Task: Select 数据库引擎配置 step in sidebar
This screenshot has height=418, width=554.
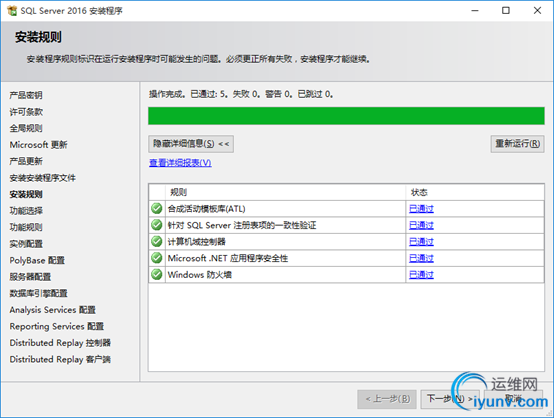Action: tap(38, 293)
